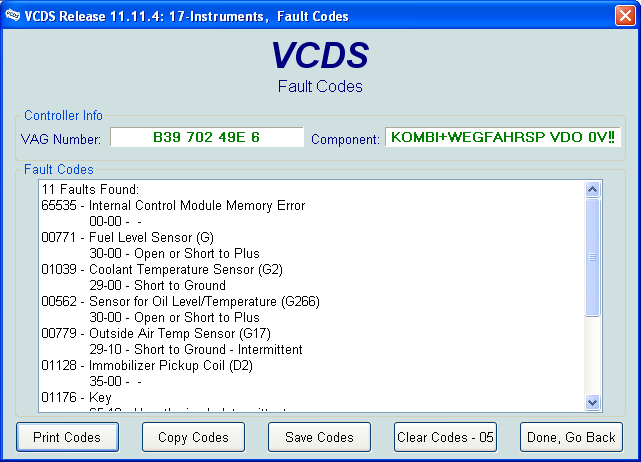Select fault 65535 Internal Control Module Memory Error

click(173, 205)
